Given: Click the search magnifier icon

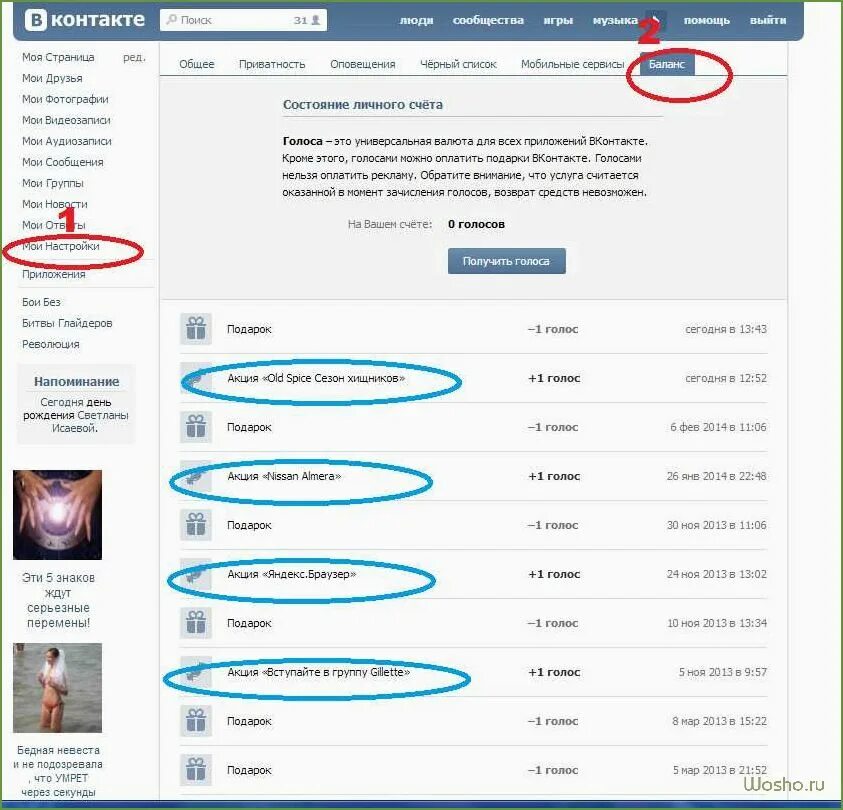Looking at the screenshot, I should (x=172, y=20).
